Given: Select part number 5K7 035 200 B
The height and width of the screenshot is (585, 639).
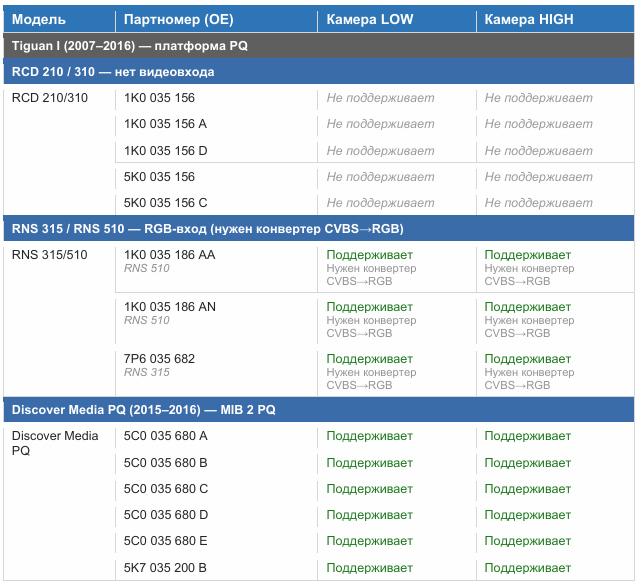Looking at the screenshot, I should coord(165,567).
